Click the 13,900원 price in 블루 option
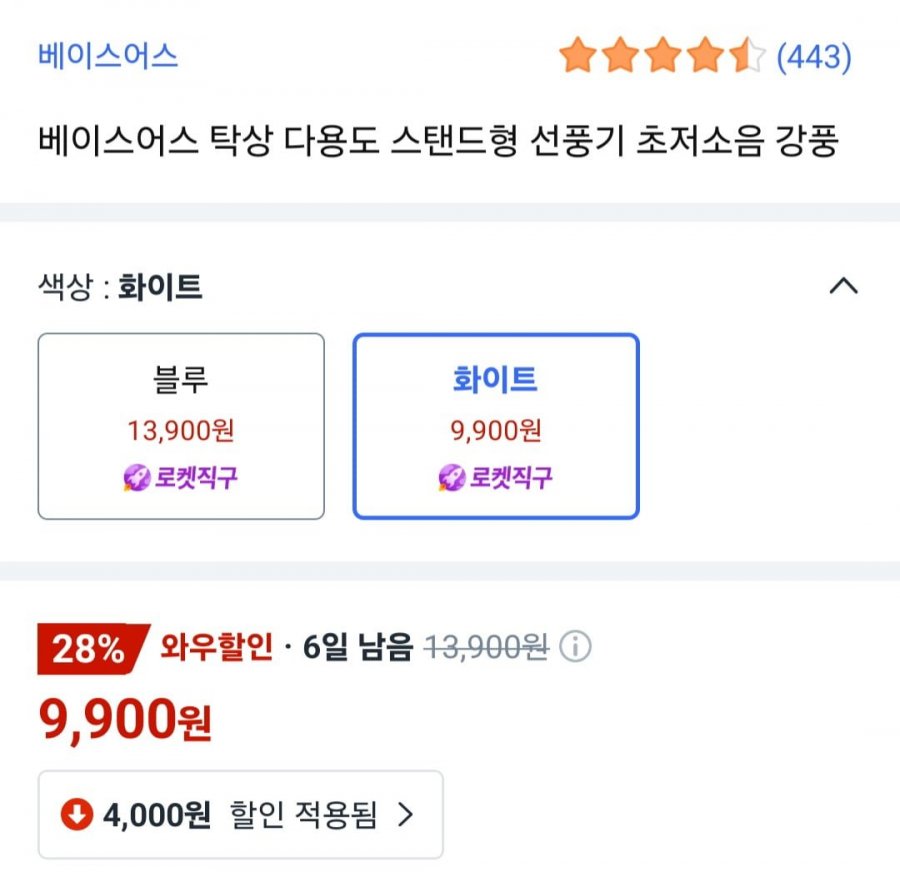The width and height of the screenshot is (900, 887). pos(181,431)
